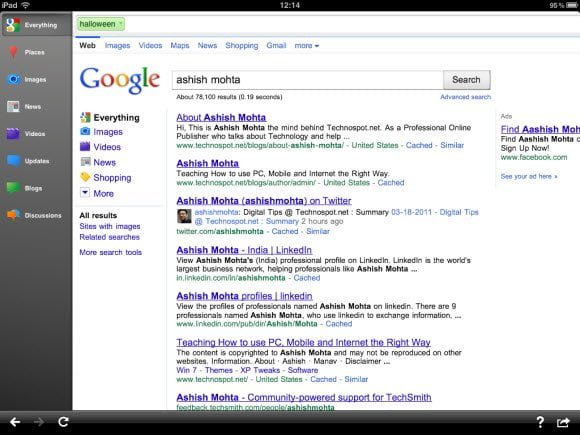Image resolution: width=580 pixels, height=435 pixels.
Task: Open the help question mark icon
Action: (x=540, y=422)
